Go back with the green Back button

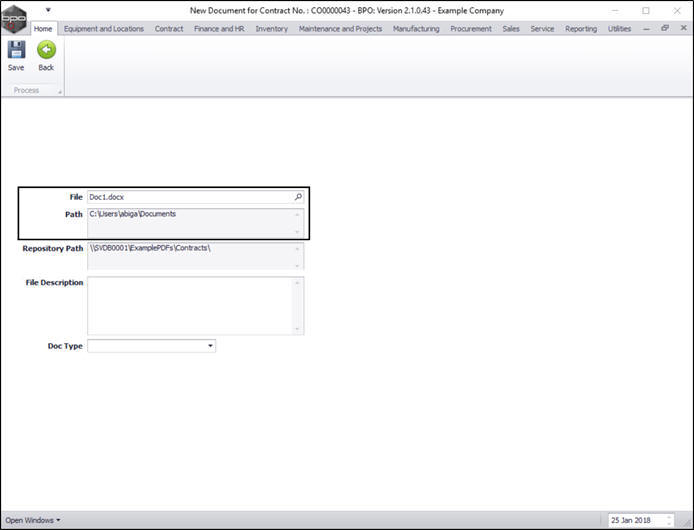tap(46, 56)
